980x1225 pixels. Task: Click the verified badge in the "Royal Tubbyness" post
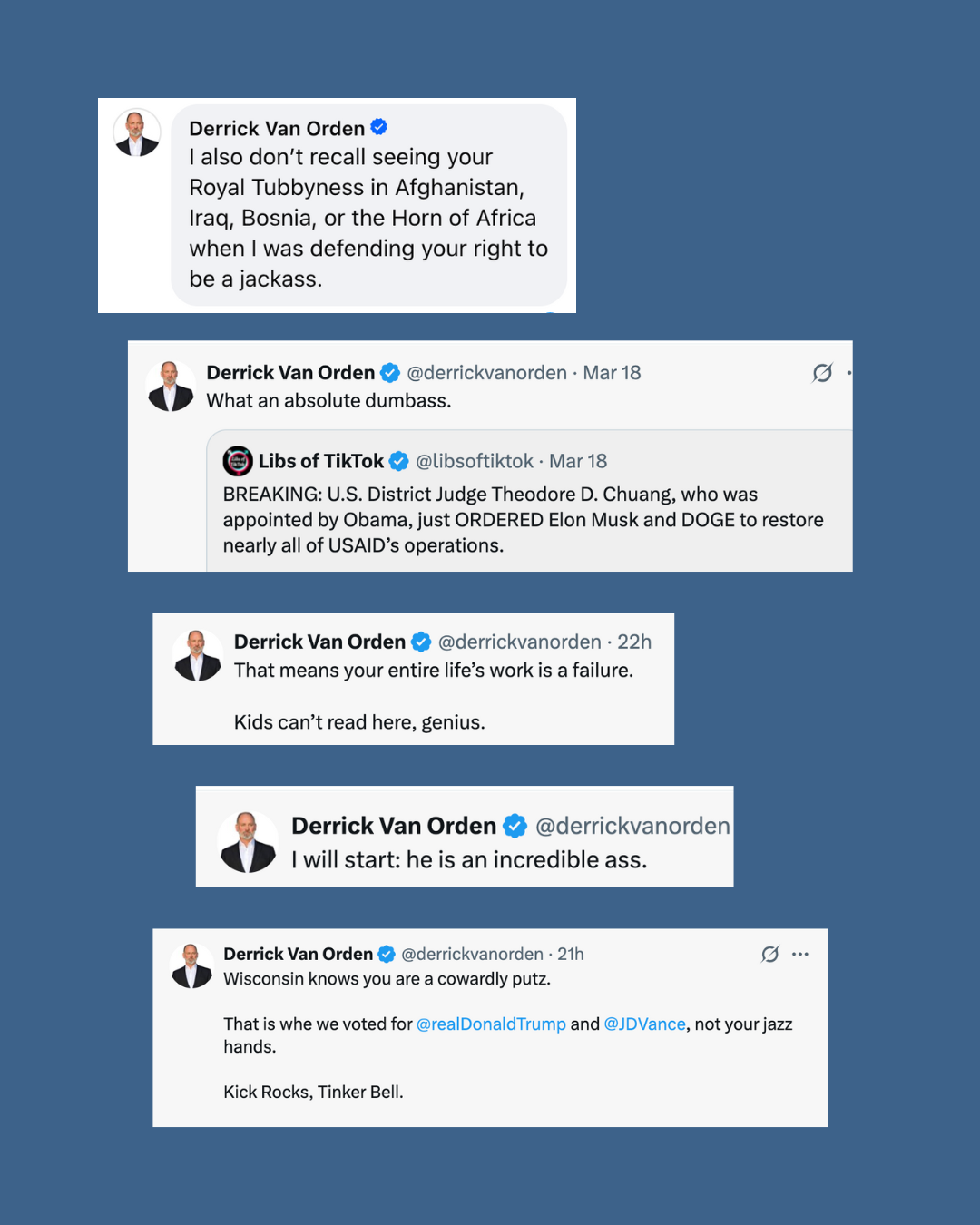tap(379, 128)
